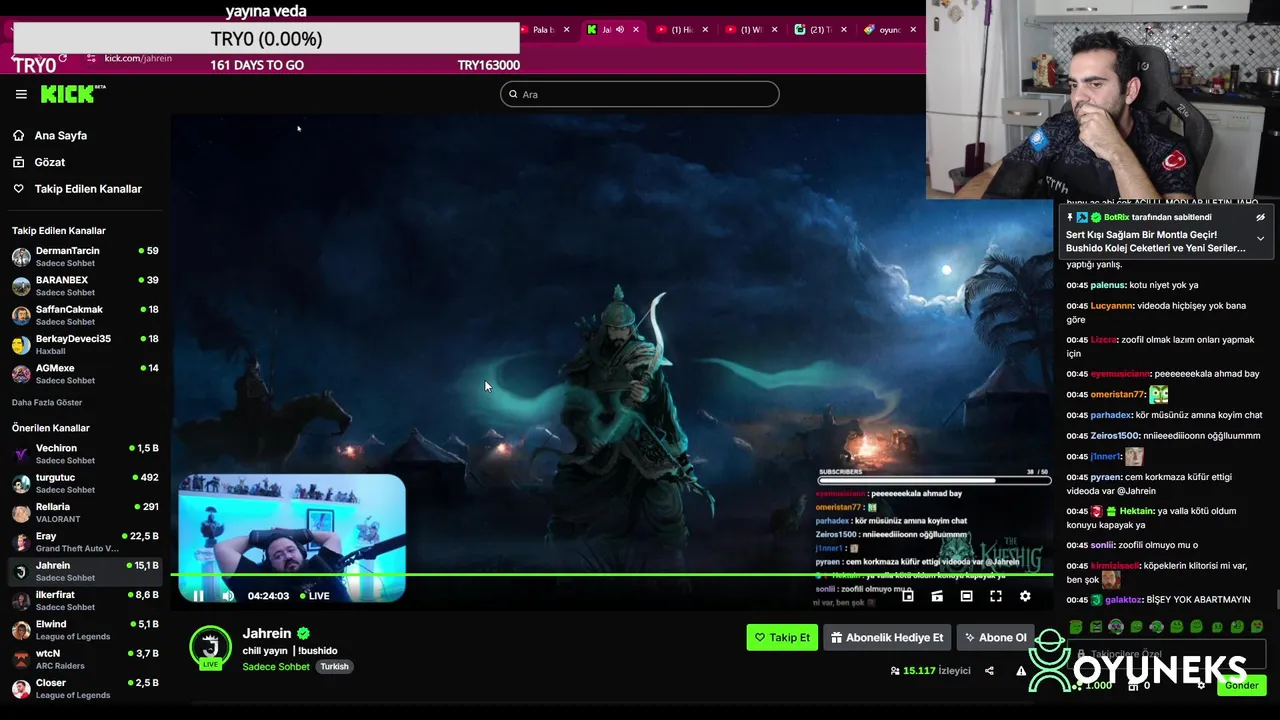Open Elwind League of Legends channel
Viewport: 1280px width, 720px height.
pyautogui.click(x=85, y=630)
